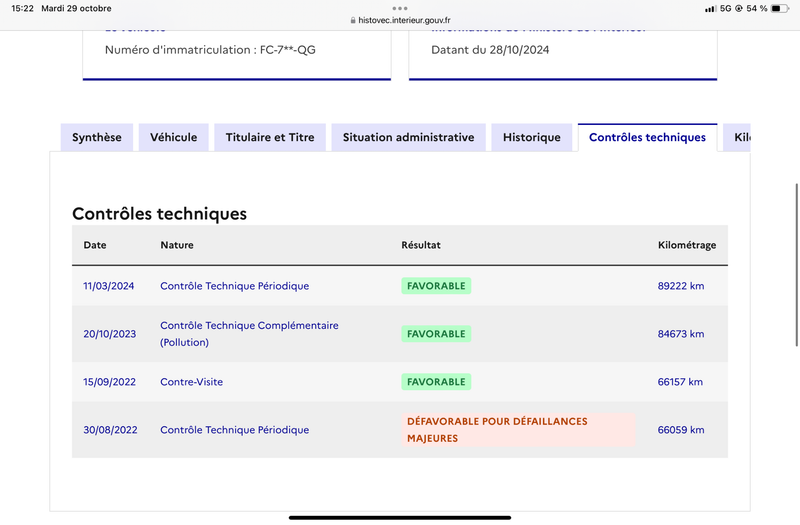The height and width of the screenshot is (525, 800).
Task: Switch to the Véhicule tab
Action: (173, 137)
